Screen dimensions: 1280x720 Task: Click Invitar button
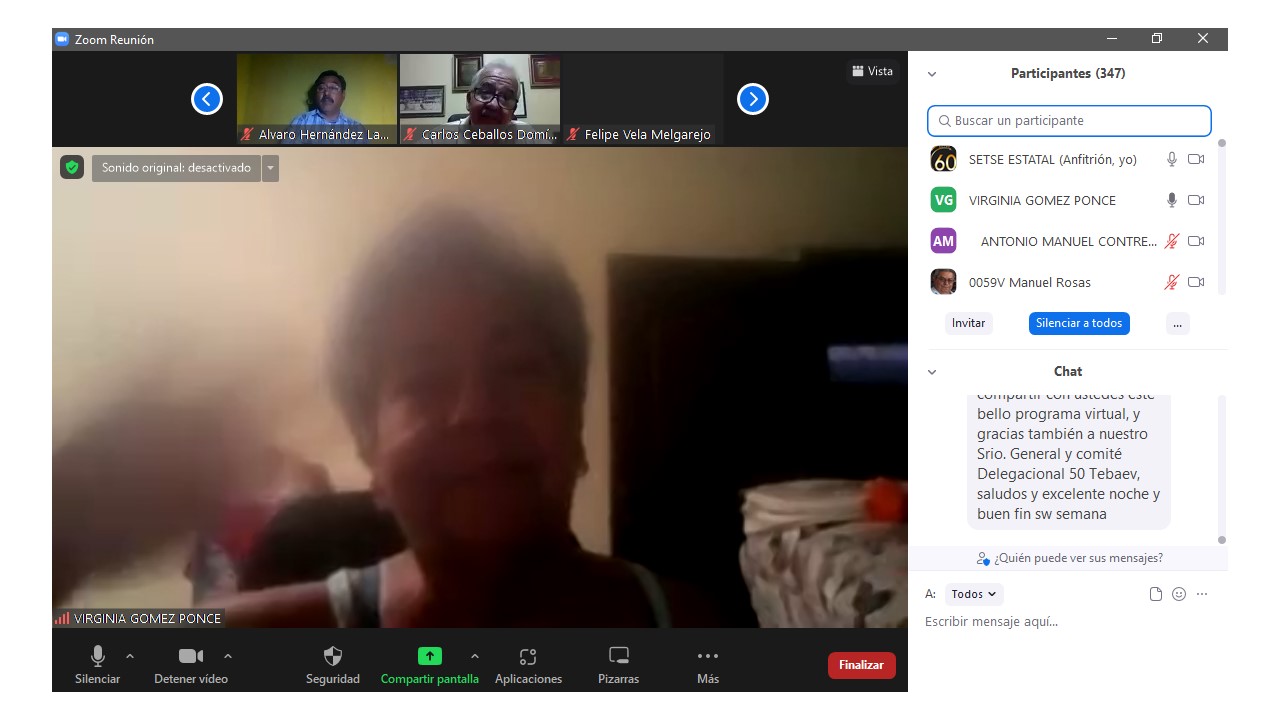968,323
